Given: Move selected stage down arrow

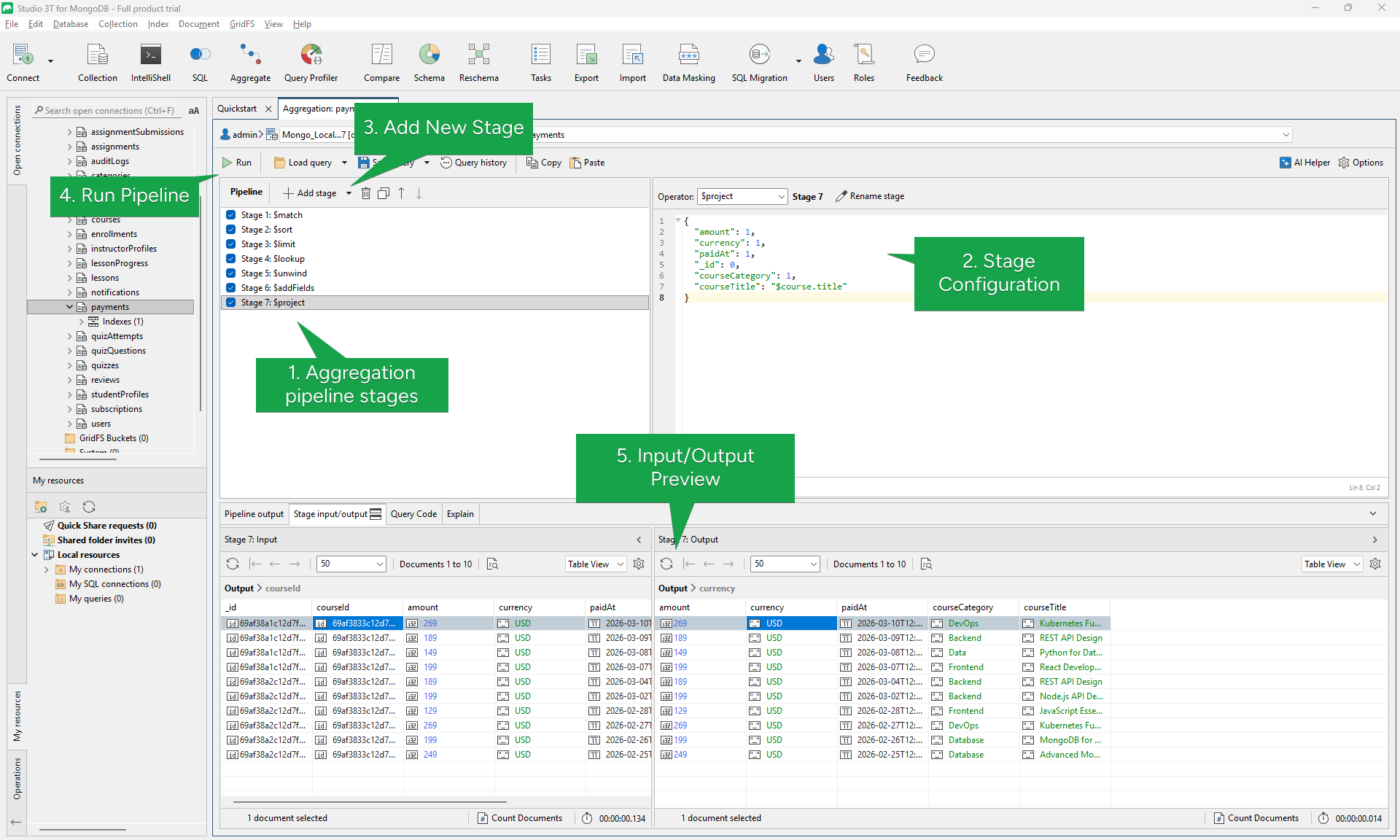Looking at the screenshot, I should point(419,193).
